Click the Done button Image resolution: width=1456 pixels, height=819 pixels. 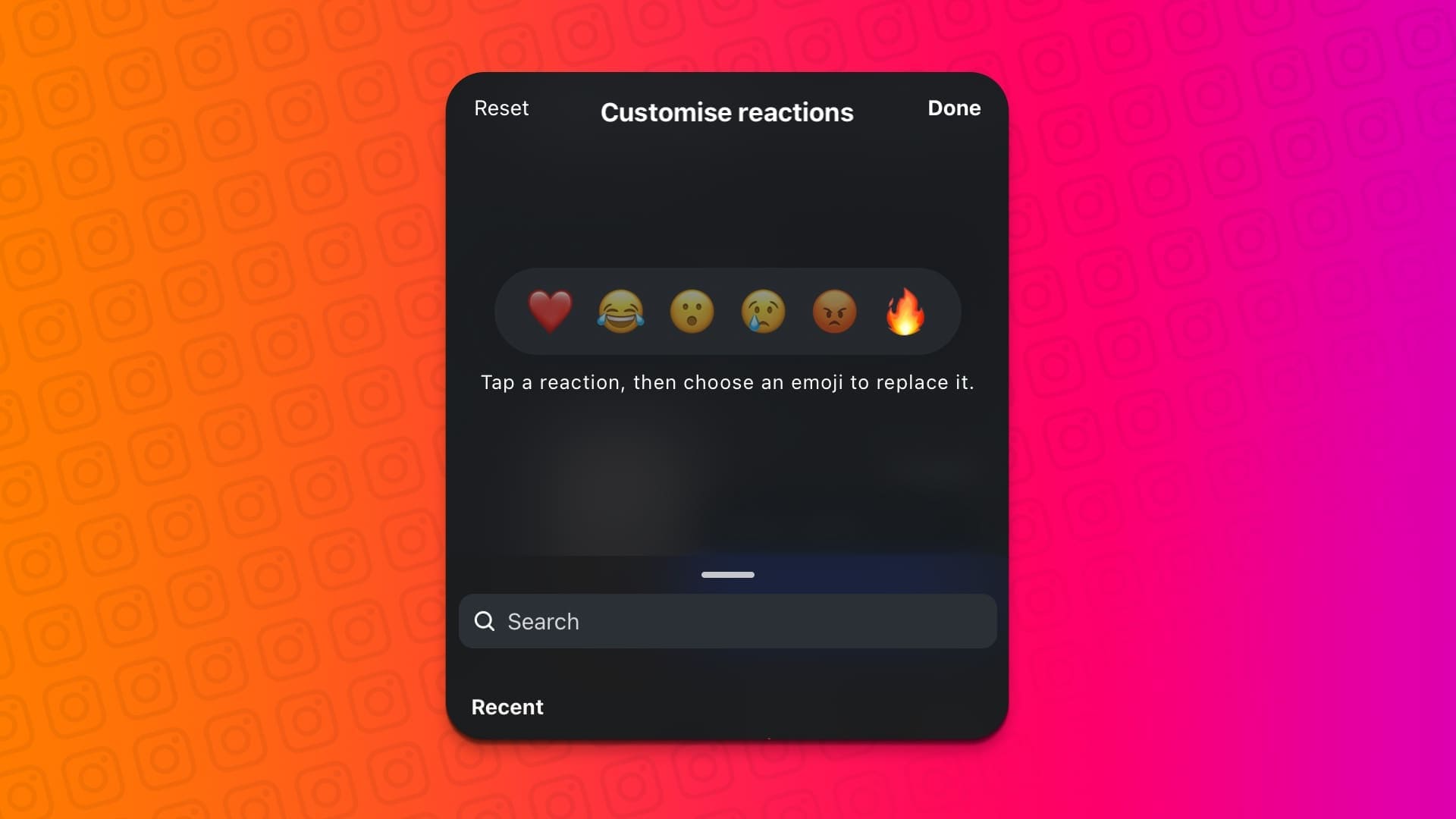pos(953,107)
